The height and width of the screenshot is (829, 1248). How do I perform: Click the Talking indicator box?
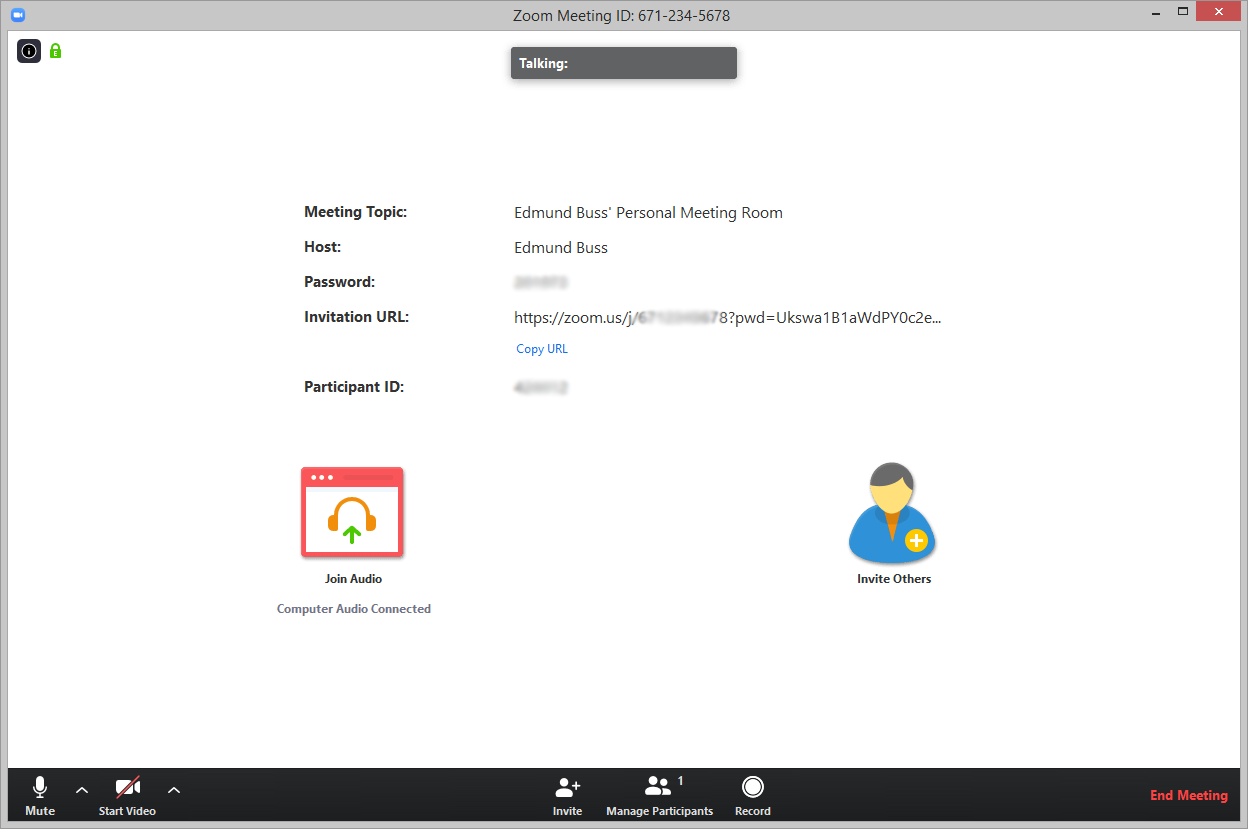(624, 63)
